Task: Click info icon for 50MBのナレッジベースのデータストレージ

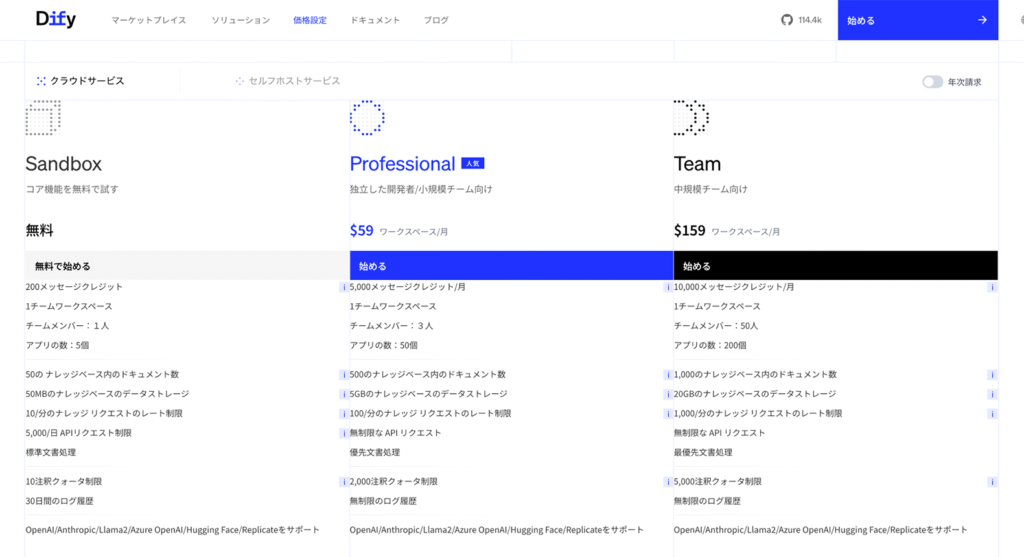Action: [x=344, y=394]
